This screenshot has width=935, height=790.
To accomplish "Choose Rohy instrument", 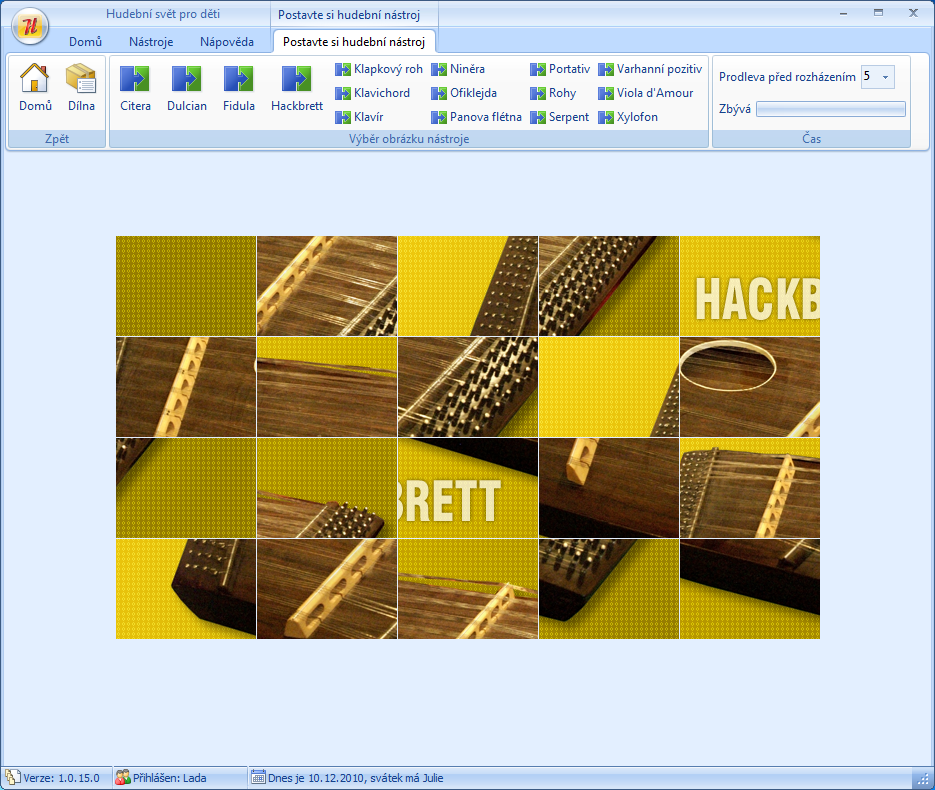I will (553, 93).
